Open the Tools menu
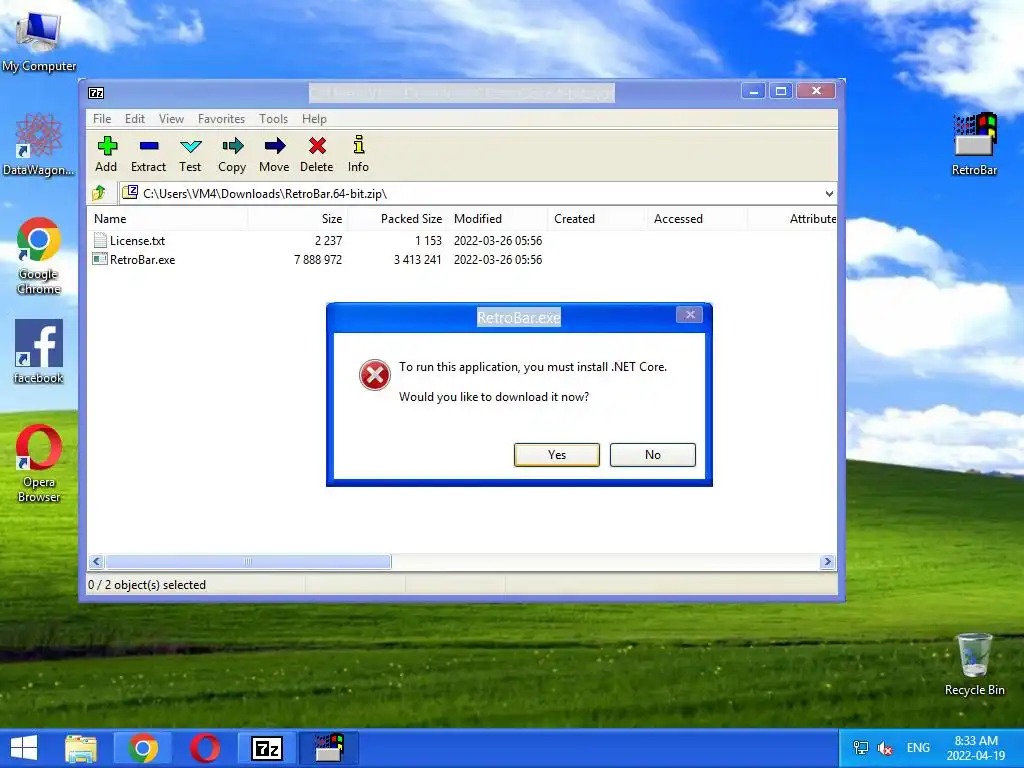This screenshot has height=768, width=1024. (273, 119)
